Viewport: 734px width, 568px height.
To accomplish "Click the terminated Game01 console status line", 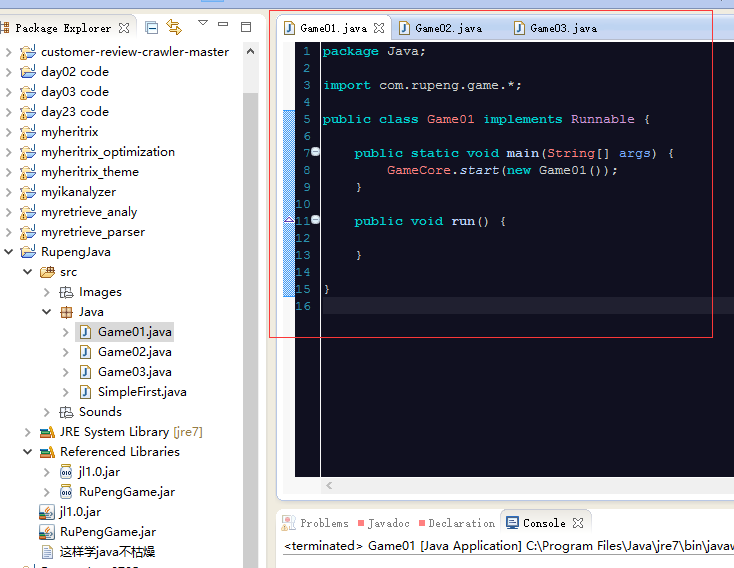I will tap(509, 546).
